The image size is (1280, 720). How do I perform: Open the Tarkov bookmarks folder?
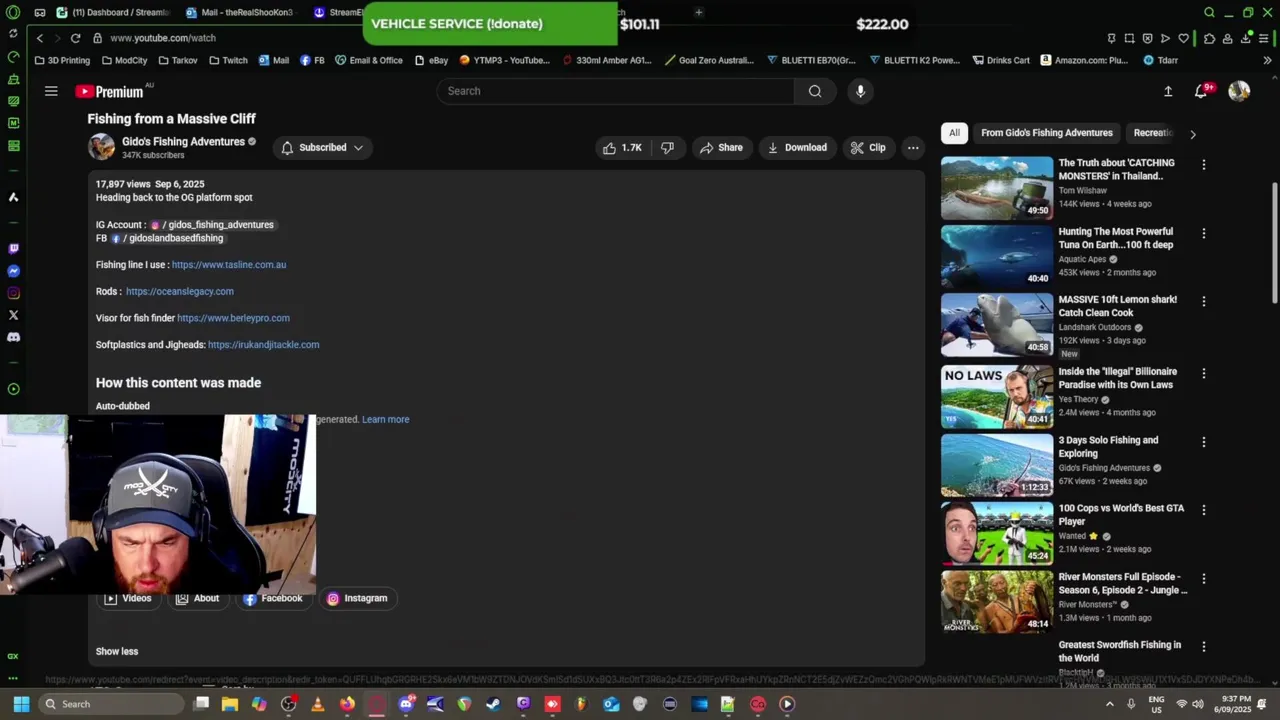click(x=176, y=60)
